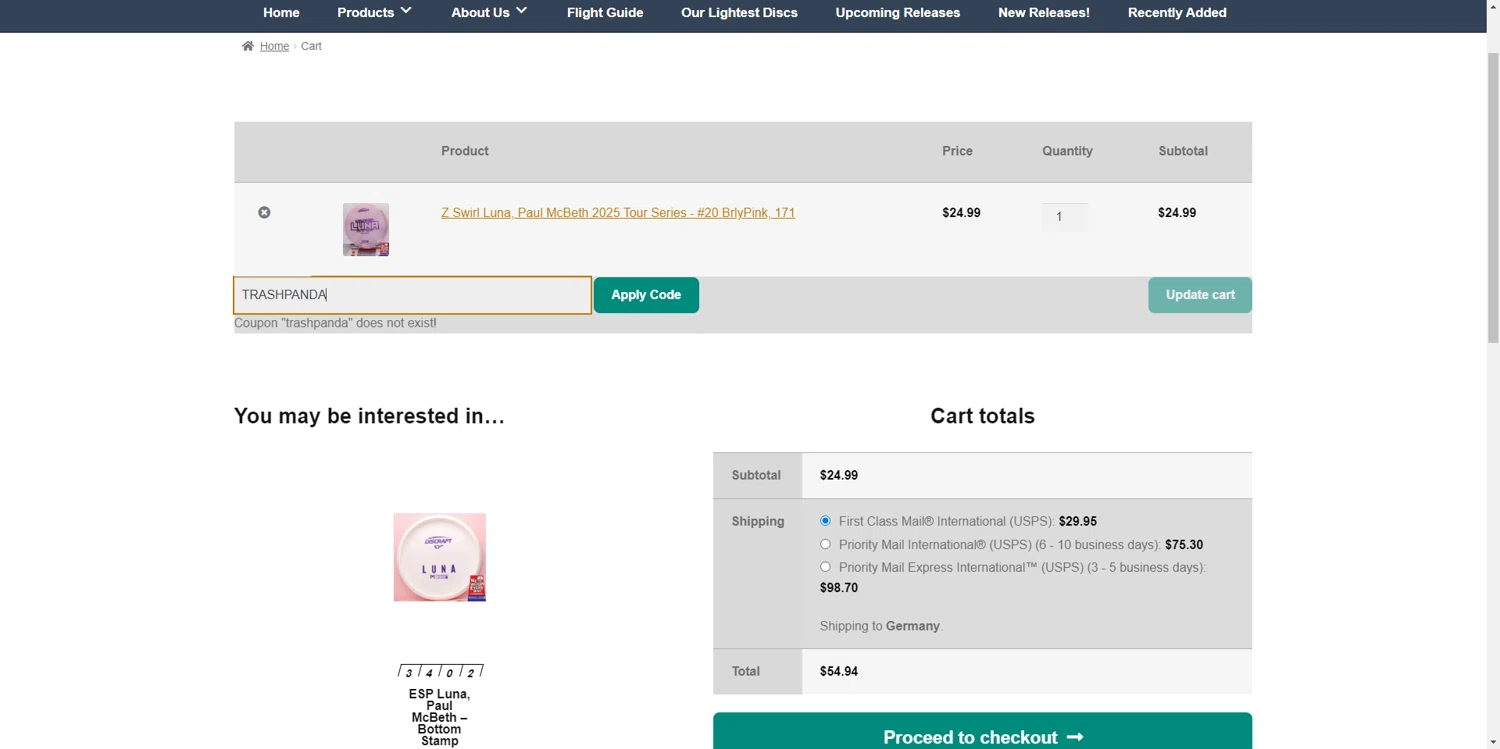The image size is (1500, 749).
Task: Click the $75.30 shipping price
Action: pyautogui.click(x=1184, y=545)
